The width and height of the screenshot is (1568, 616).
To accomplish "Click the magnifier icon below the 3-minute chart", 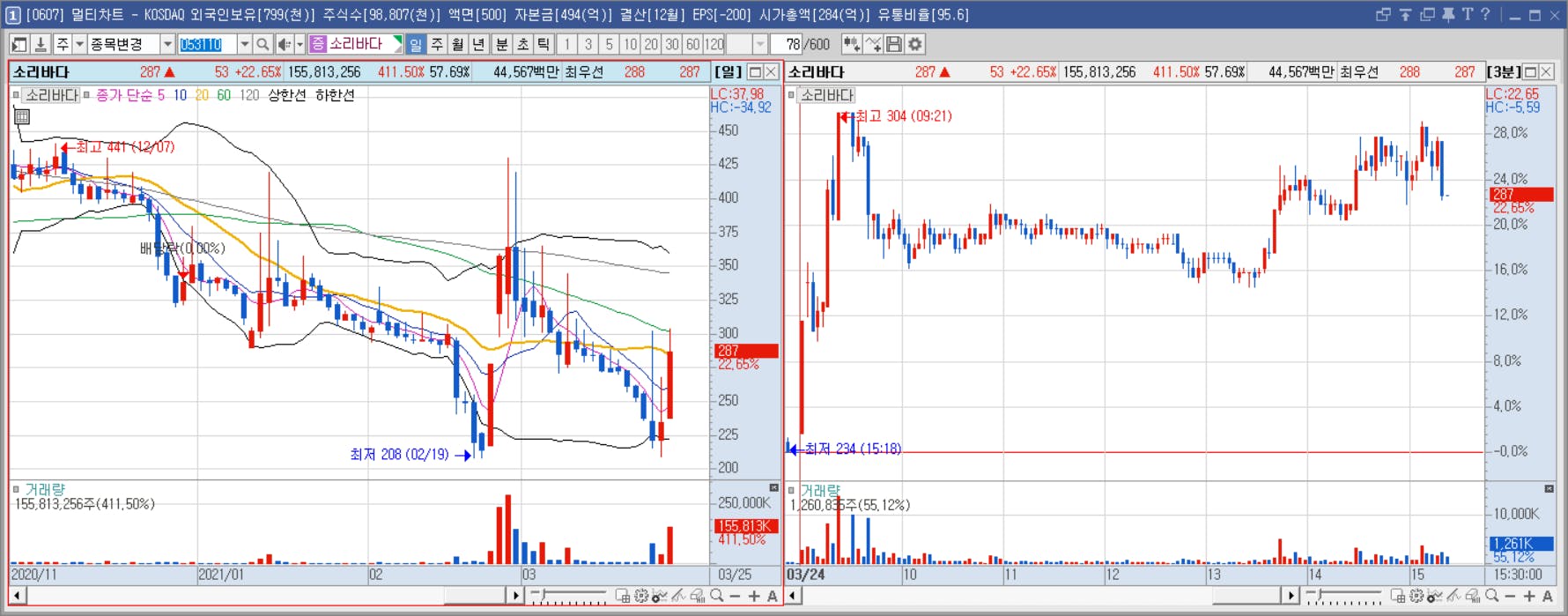I will point(1491,597).
